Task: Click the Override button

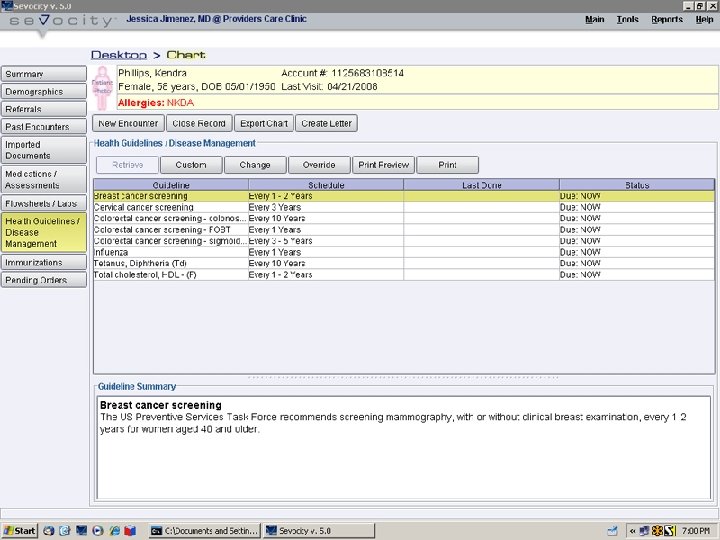Action: tap(320, 165)
